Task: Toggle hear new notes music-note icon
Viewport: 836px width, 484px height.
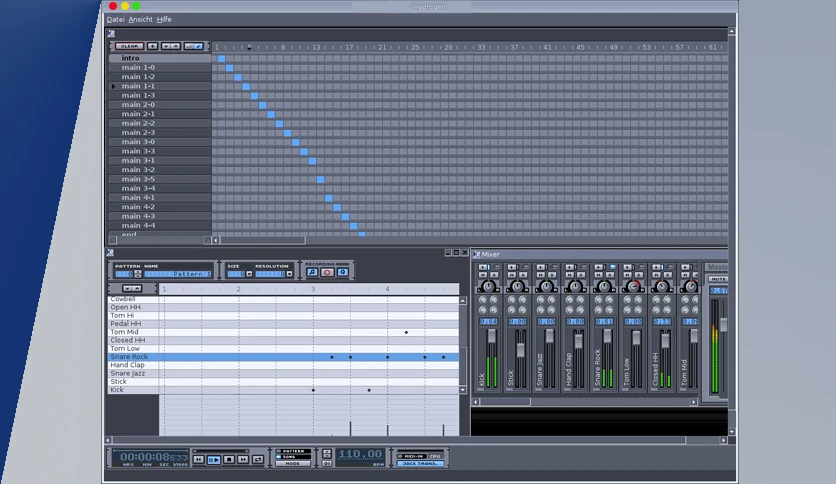Action: (x=312, y=272)
